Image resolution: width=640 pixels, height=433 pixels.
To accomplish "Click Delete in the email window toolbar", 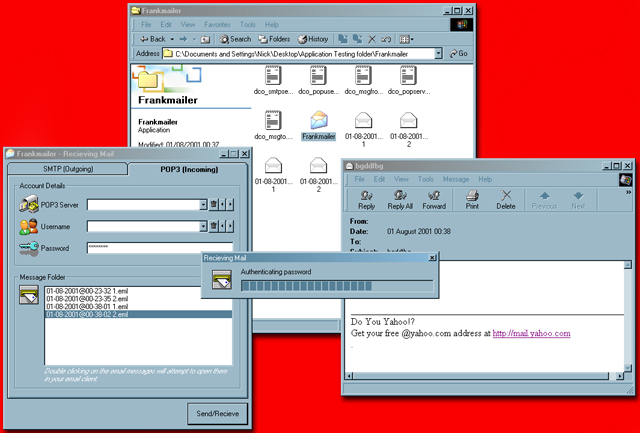I will click(506, 200).
